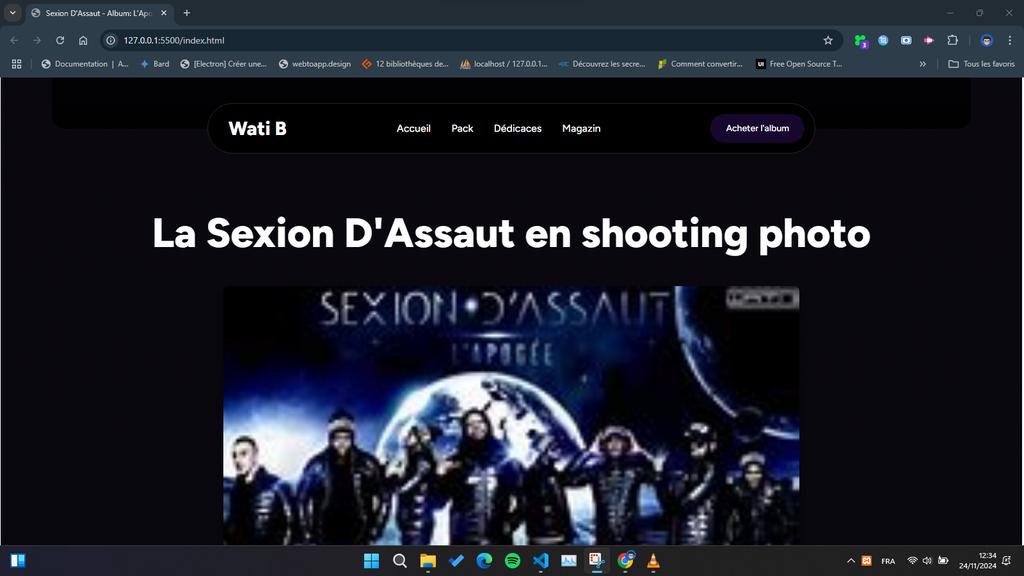Open the Bard bookmark
Screen dimensions: 1024x576
[x=155, y=64]
